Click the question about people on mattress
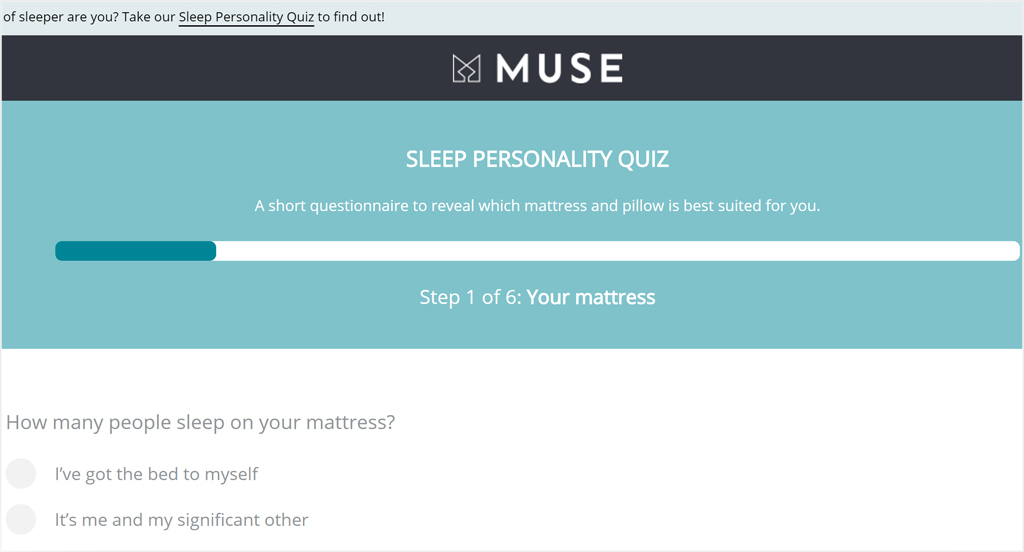 pyautogui.click(x=200, y=423)
